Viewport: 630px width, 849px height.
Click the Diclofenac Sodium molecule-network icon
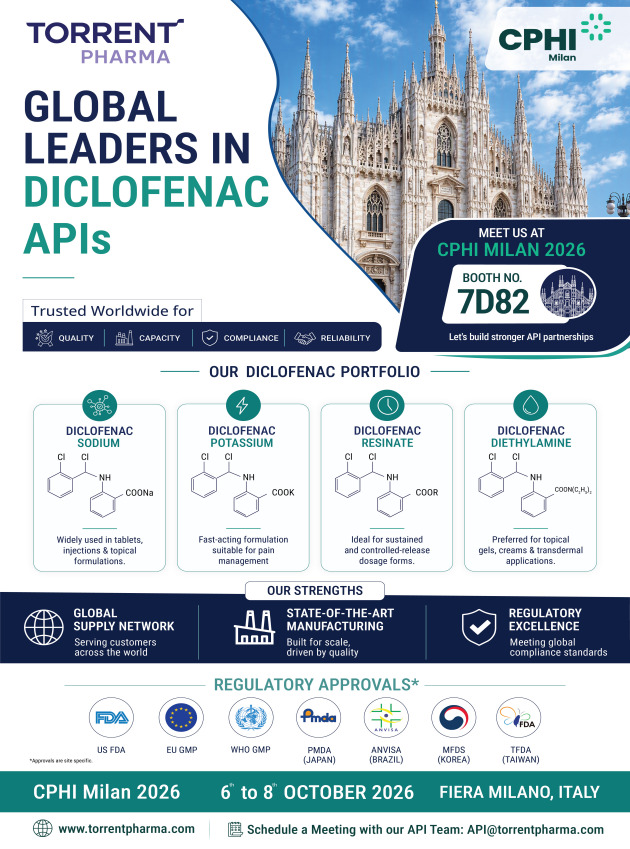[100, 406]
